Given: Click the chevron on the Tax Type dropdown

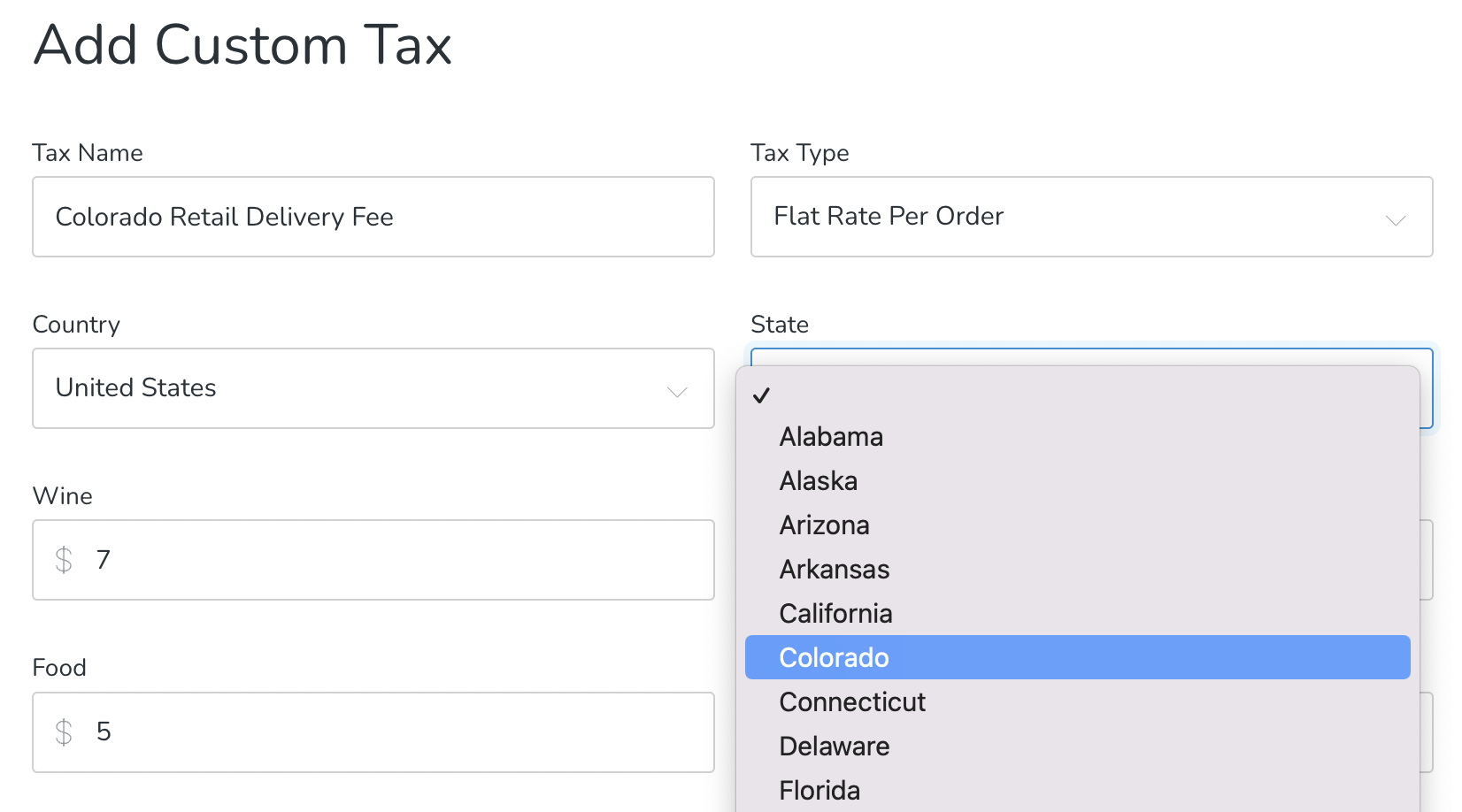Looking at the screenshot, I should pos(1397,217).
